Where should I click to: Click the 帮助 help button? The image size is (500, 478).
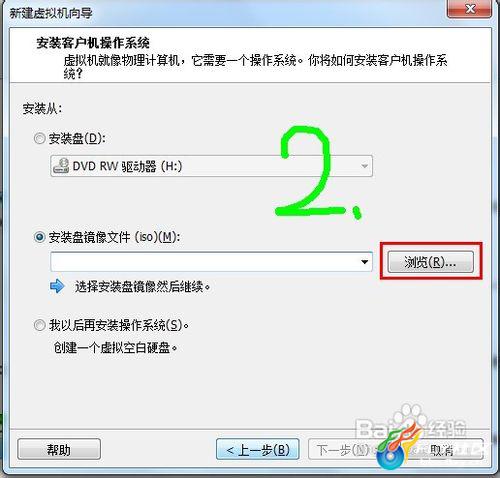[x=59, y=450]
